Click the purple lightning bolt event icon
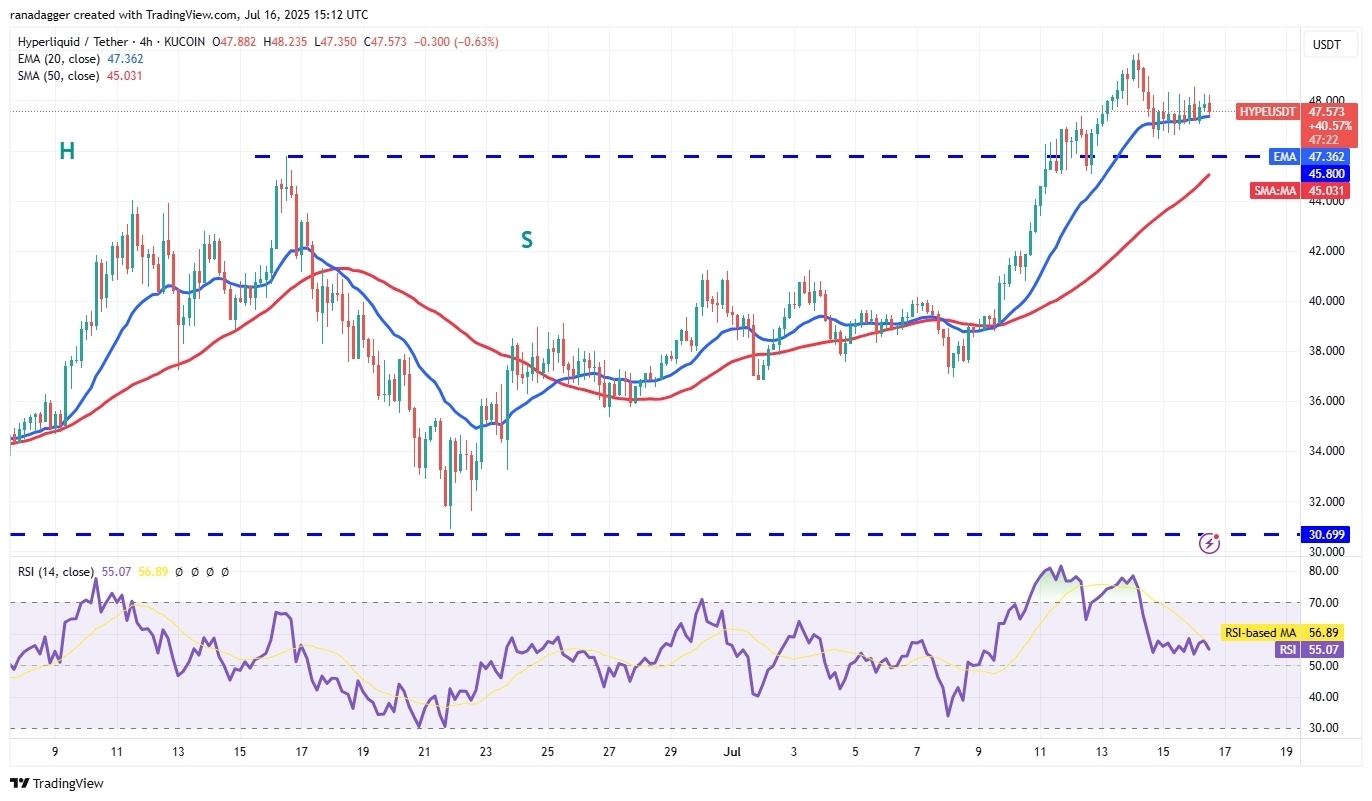Screen dimensions: 1372x801 [1209, 543]
